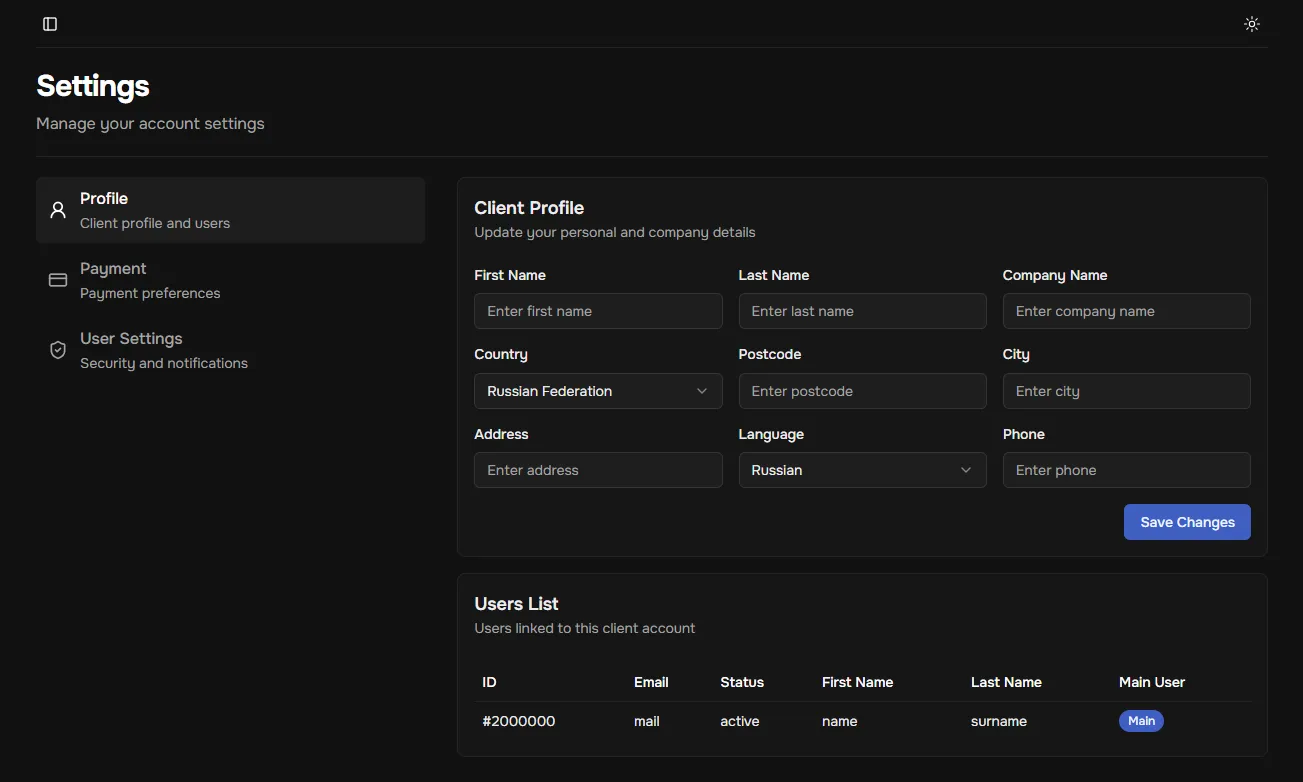The width and height of the screenshot is (1303, 782).
Task: Click the Payment credit card icon
Action: (58, 280)
